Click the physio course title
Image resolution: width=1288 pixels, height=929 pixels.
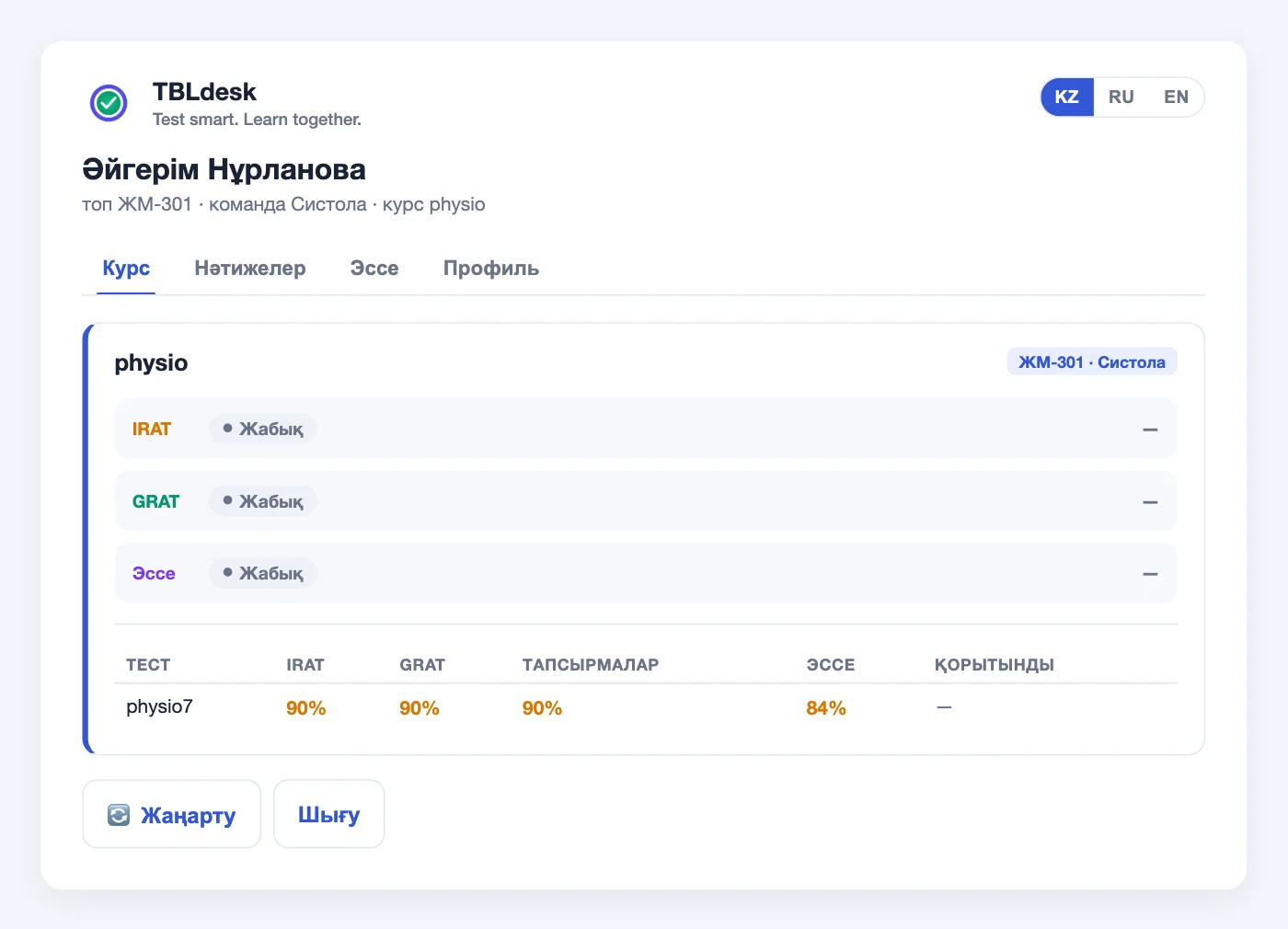[151, 363]
